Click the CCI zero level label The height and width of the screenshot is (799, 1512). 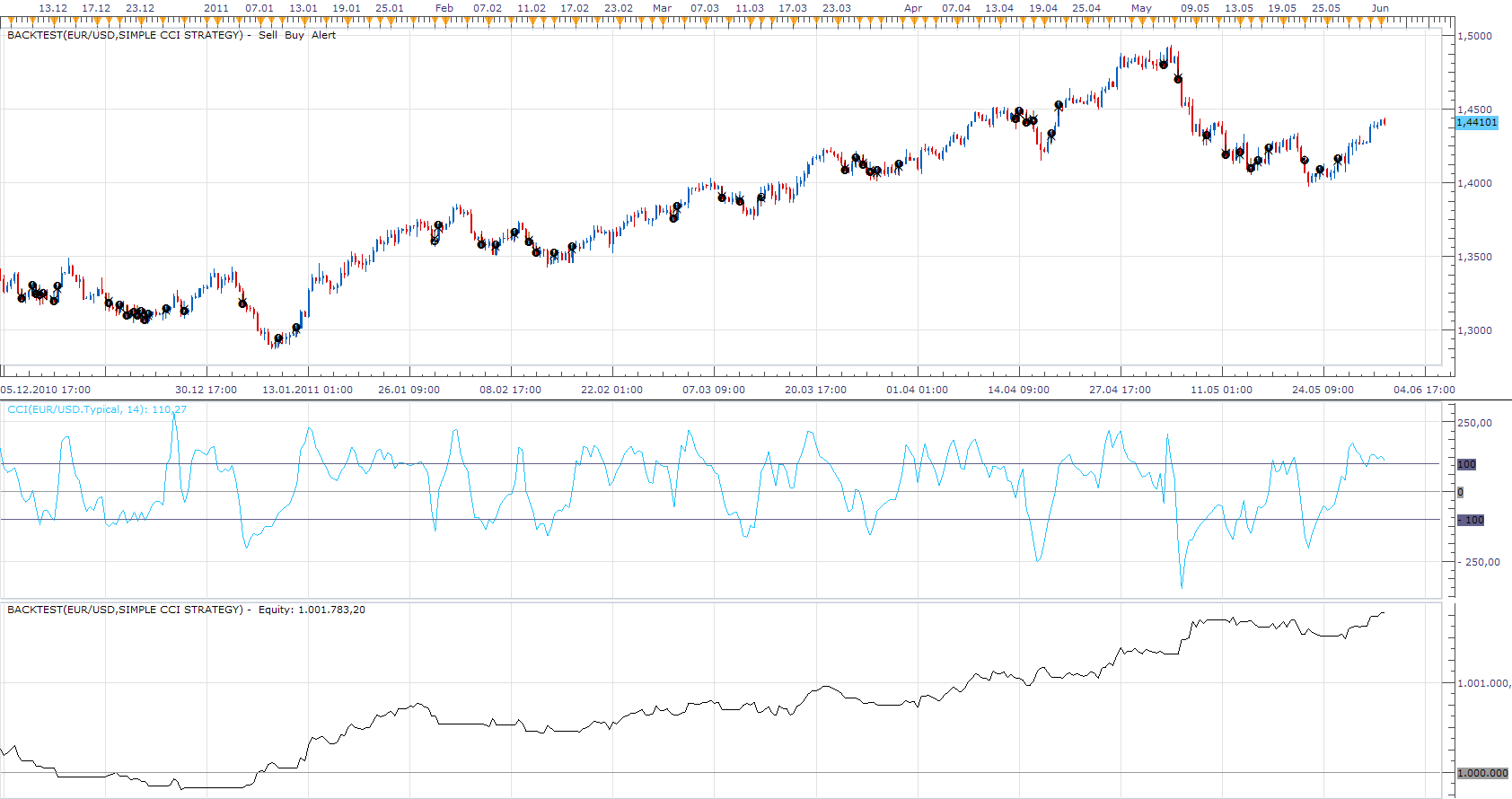pyautogui.click(x=1460, y=492)
